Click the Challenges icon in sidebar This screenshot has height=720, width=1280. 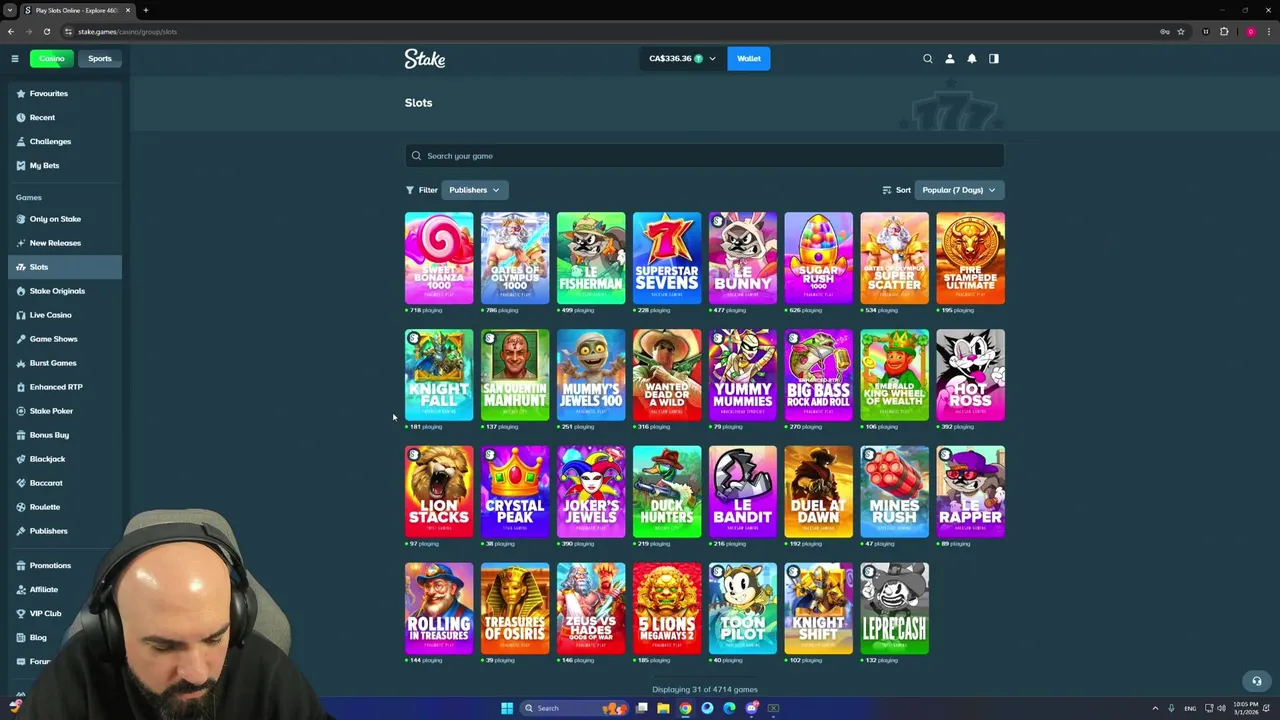point(21,141)
